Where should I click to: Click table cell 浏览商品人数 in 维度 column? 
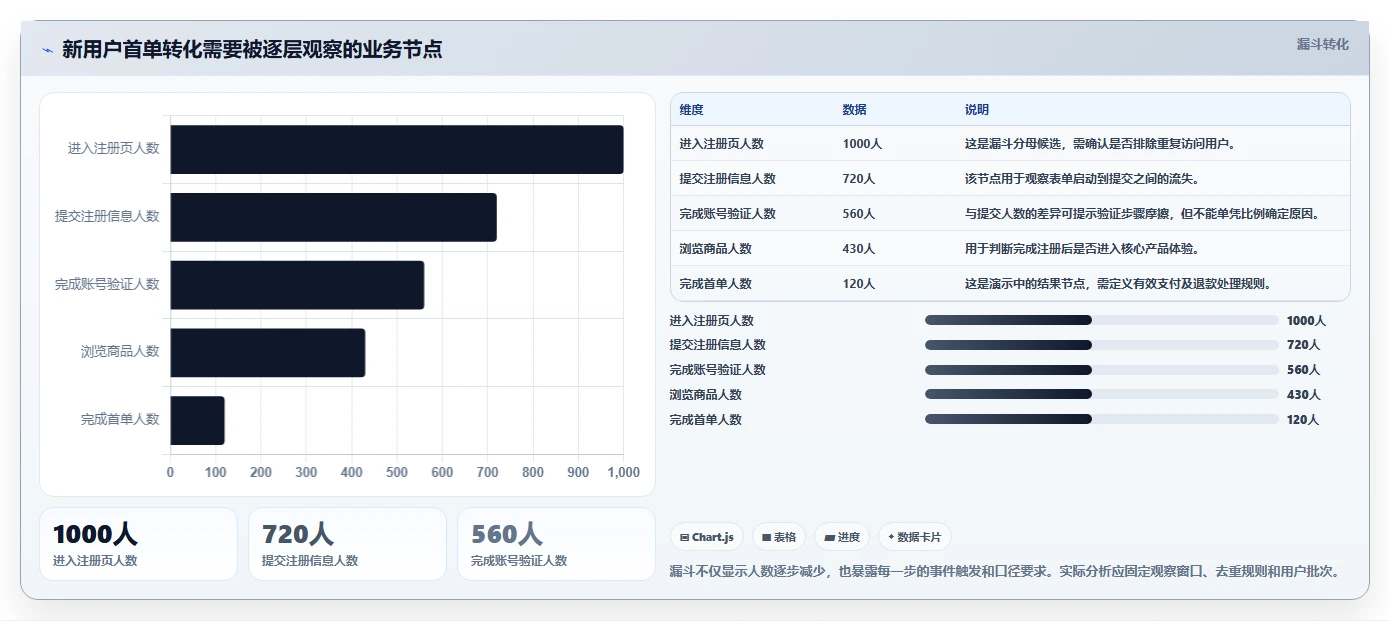[715, 249]
